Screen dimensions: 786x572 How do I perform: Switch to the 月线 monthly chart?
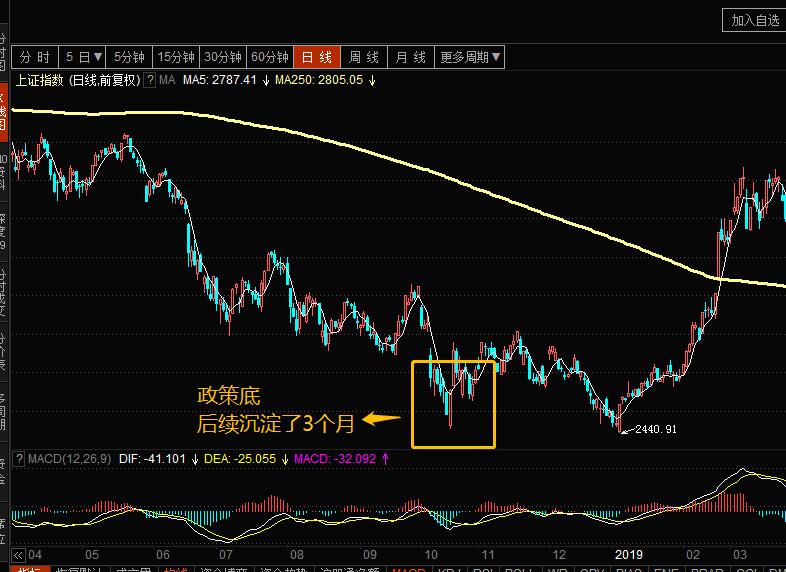[x=411, y=57]
